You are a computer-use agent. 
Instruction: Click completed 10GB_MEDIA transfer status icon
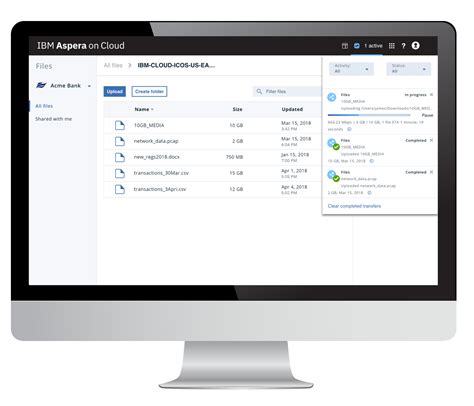click(x=333, y=144)
